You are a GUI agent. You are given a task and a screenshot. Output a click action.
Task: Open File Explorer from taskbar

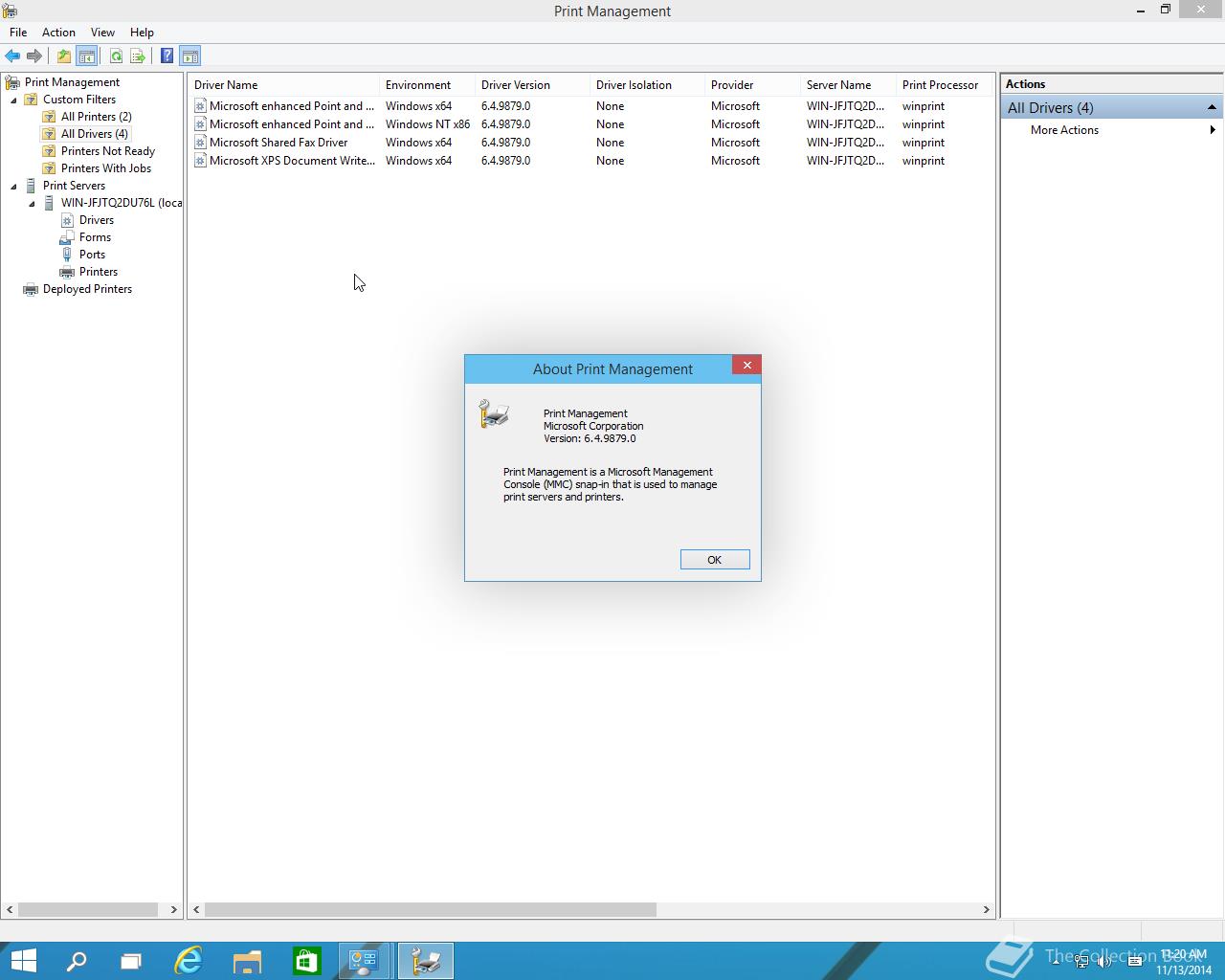[247, 960]
